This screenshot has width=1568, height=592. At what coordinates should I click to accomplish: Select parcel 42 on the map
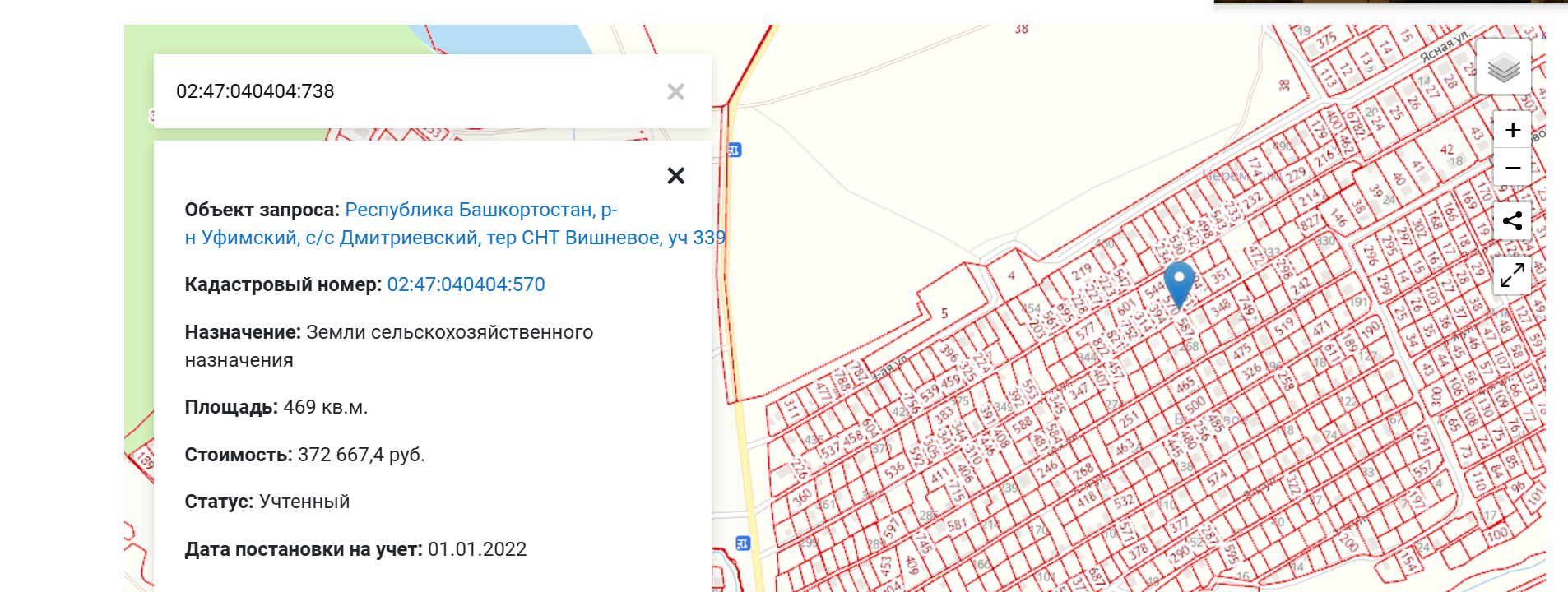point(1446,150)
